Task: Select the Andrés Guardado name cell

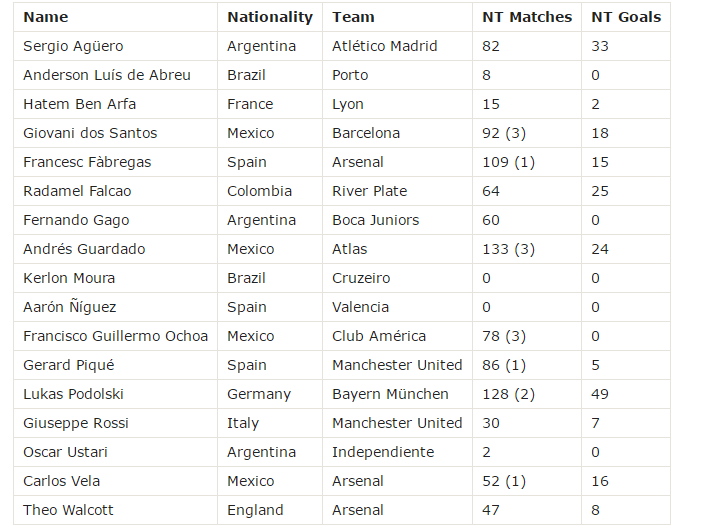Action: [84, 249]
